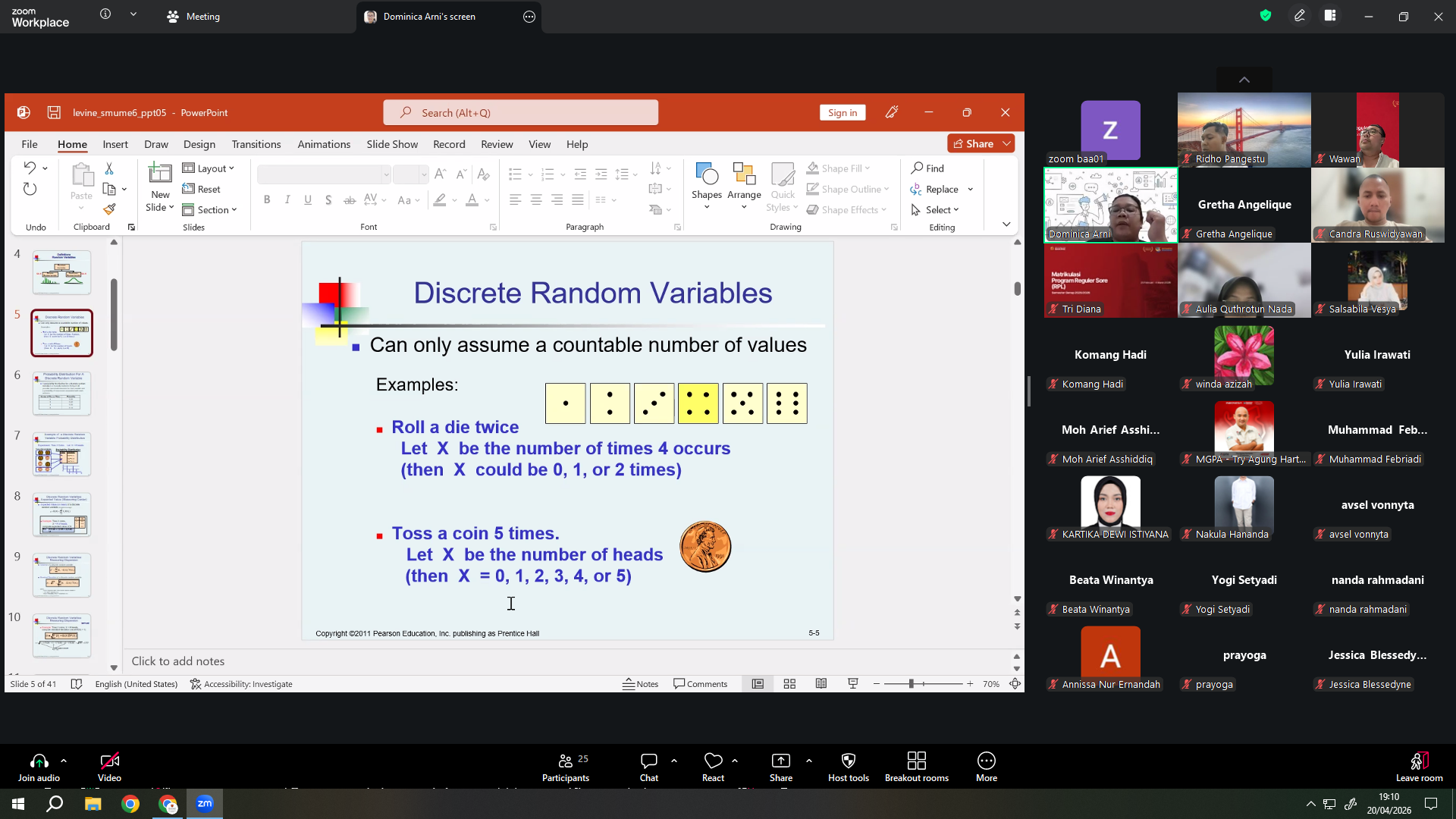The width and height of the screenshot is (1456, 819).
Task: Toggle Strikethrough formatting
Action: (x=350, y=199)
